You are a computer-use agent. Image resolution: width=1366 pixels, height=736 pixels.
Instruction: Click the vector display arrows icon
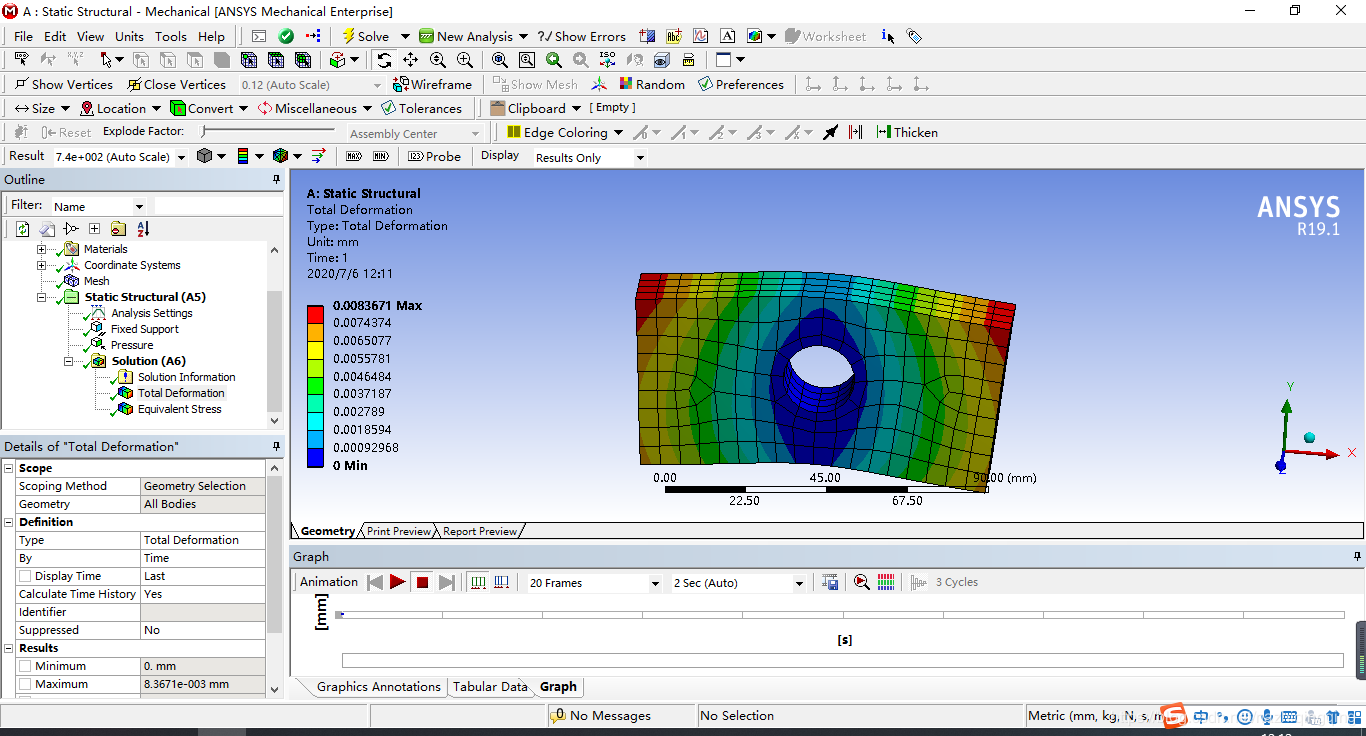pyautogui.click(x=318, y=156)
